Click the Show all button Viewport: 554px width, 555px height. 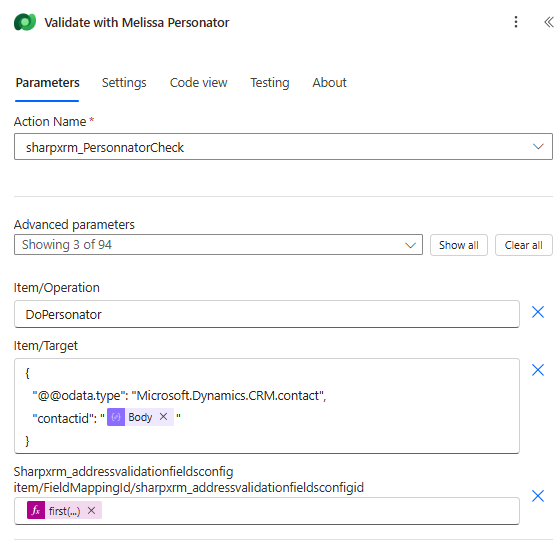459,245
